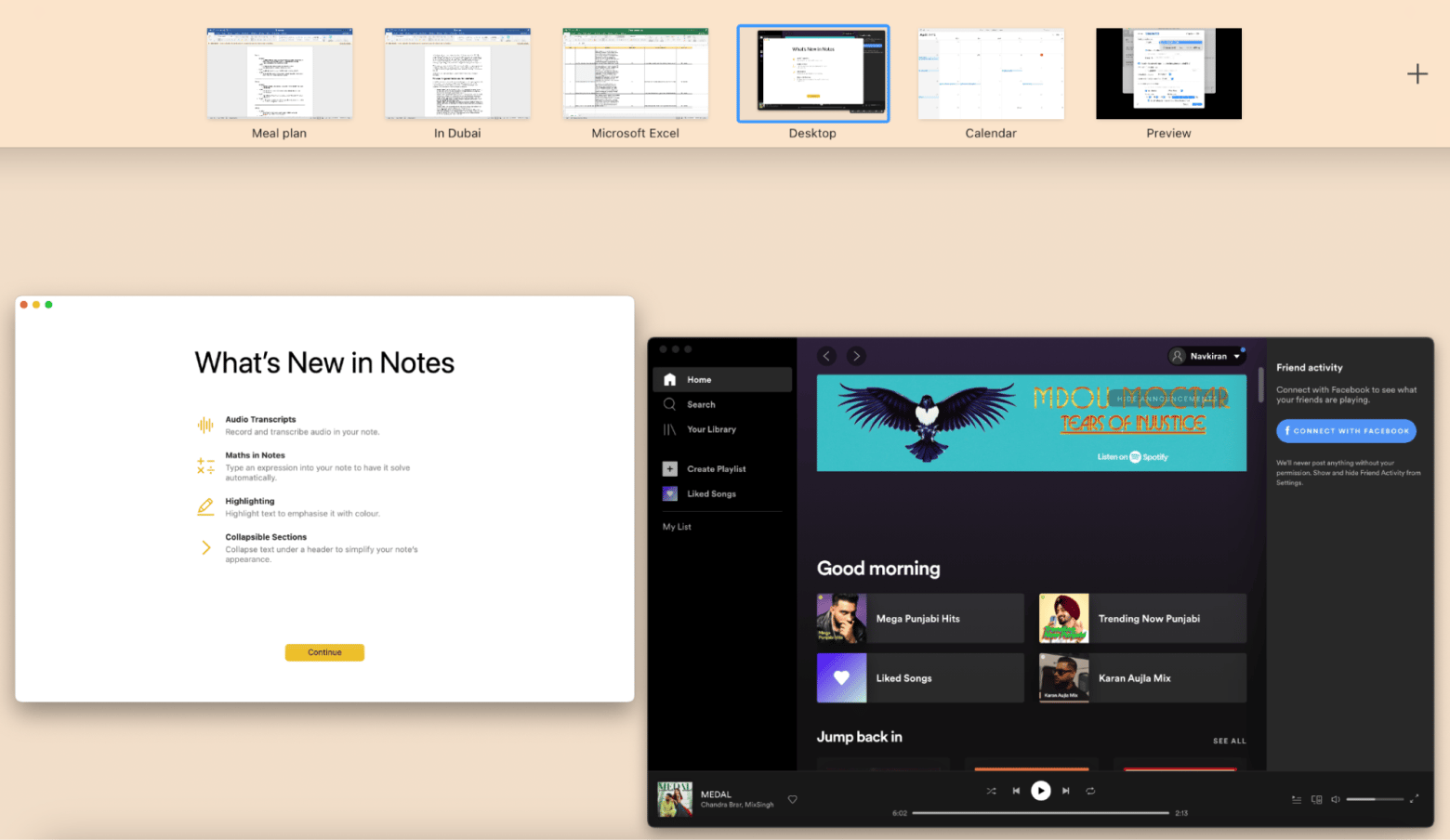Go forward using Spotify's right arrow

(856, 356)
